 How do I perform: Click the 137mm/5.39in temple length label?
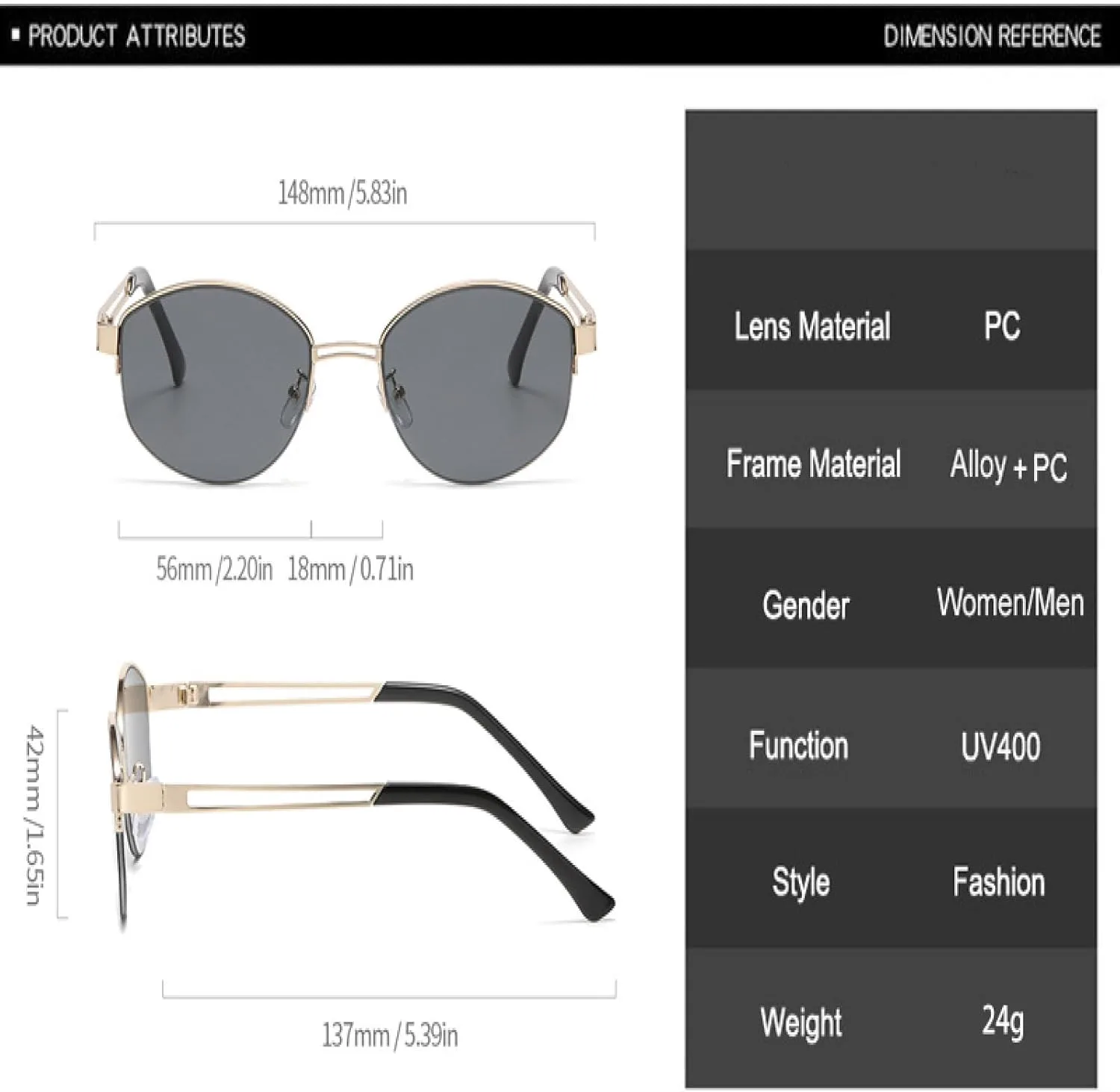coord(390,1035)
